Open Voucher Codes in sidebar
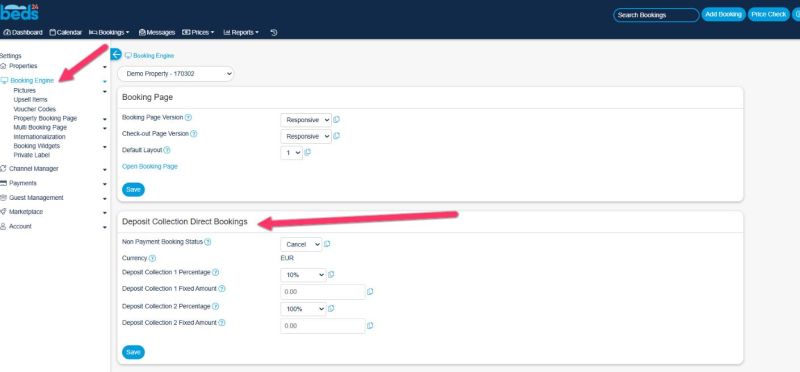 coord(35,109)
